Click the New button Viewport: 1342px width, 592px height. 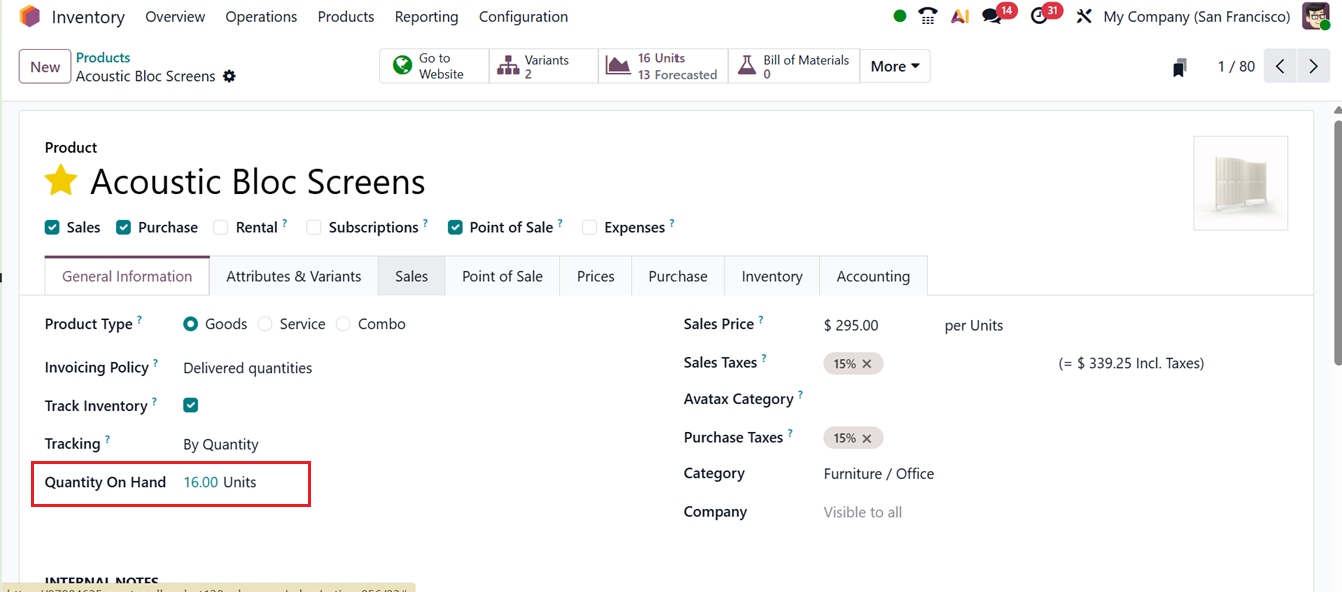pyautogui.click(x=44, y=66)
